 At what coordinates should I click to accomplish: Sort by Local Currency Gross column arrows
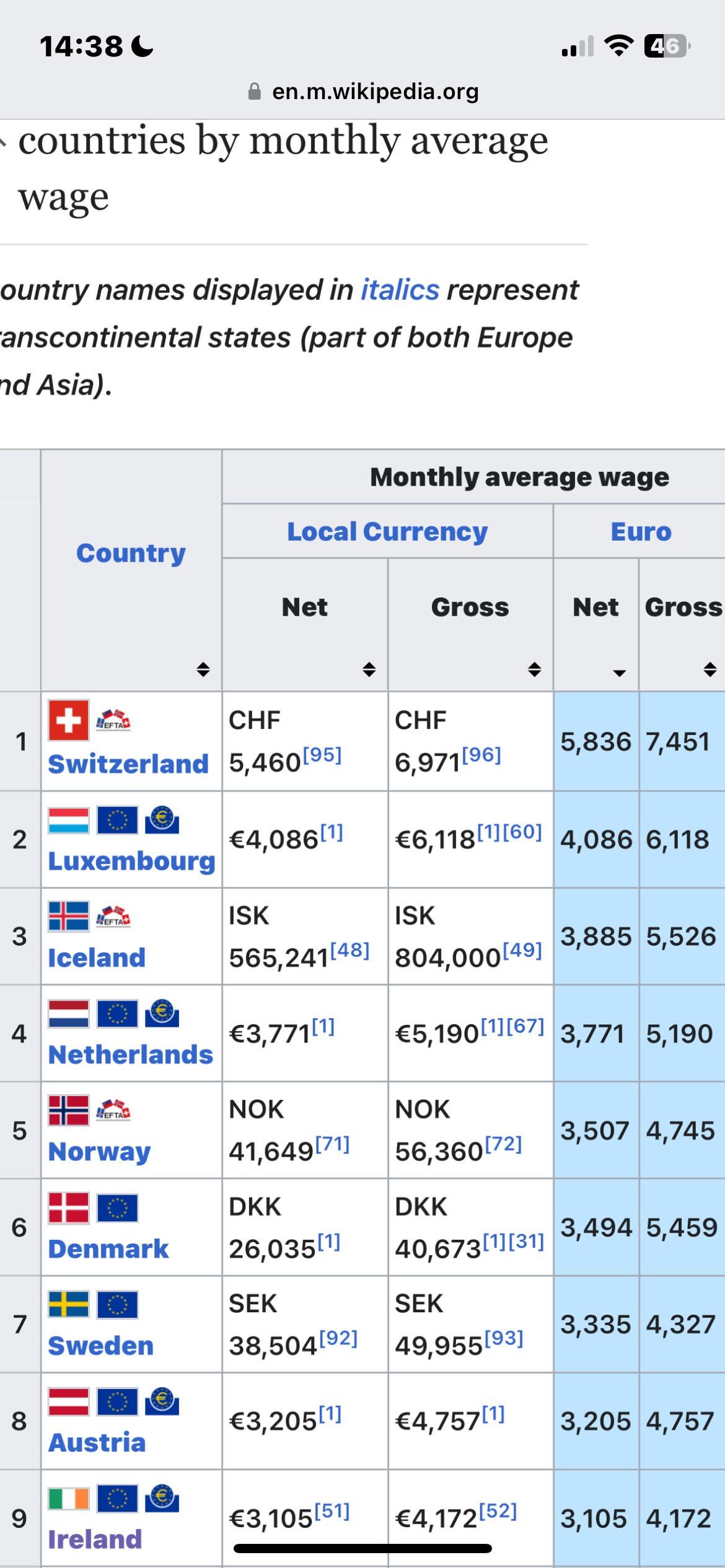click(534, 669)
